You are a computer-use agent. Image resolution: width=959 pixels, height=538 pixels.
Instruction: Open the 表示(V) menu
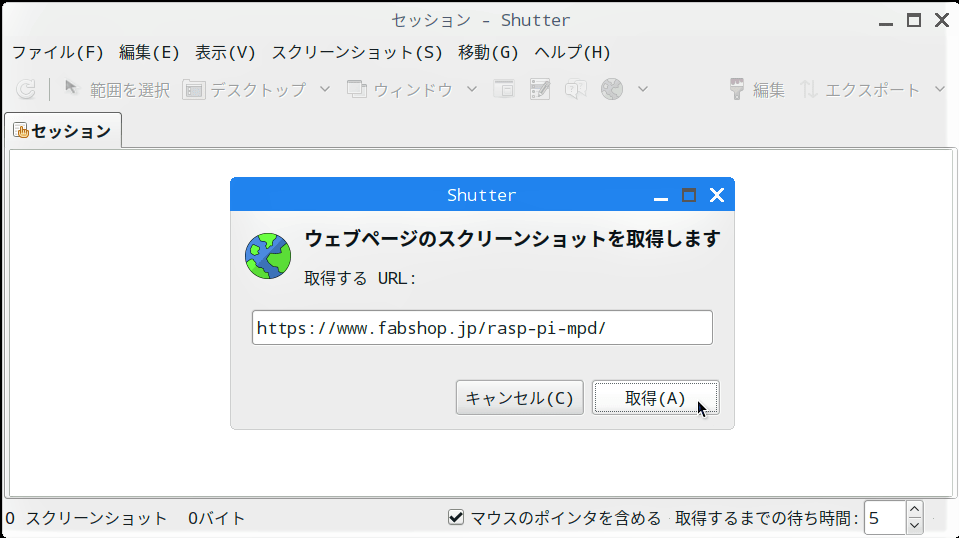(225, 53)
